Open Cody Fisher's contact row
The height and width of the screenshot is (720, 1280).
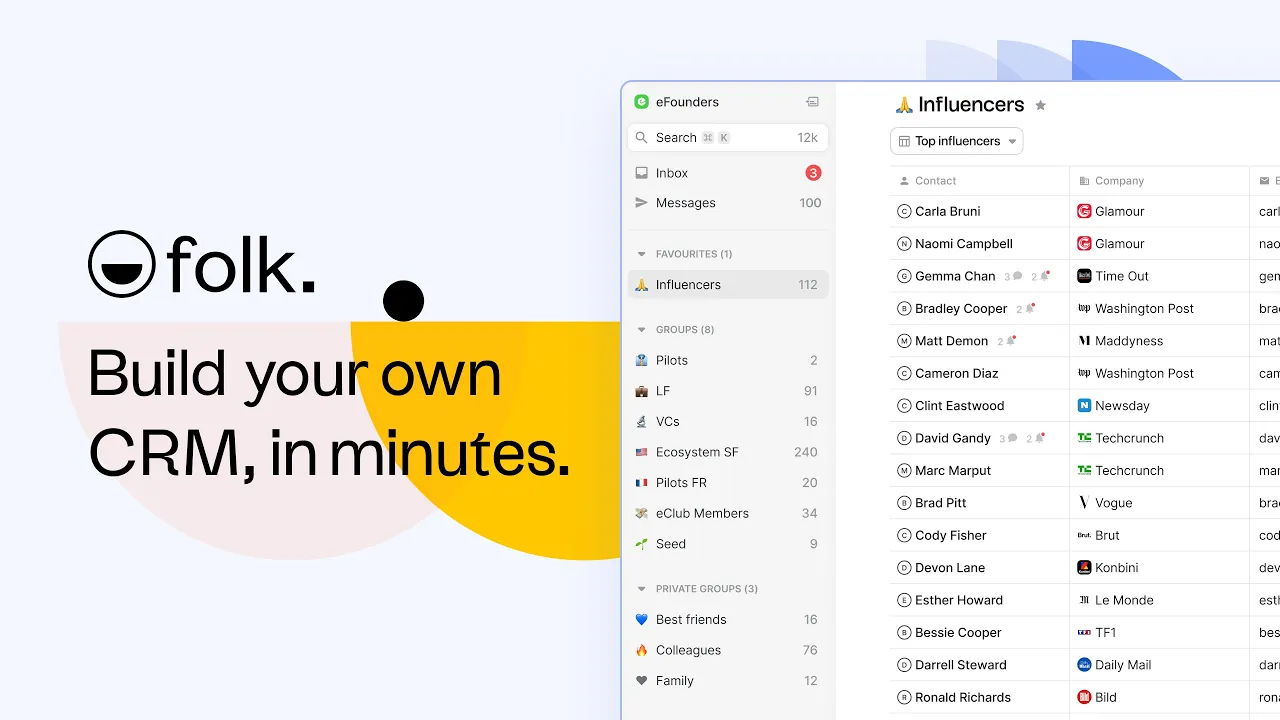coord(979,535)
